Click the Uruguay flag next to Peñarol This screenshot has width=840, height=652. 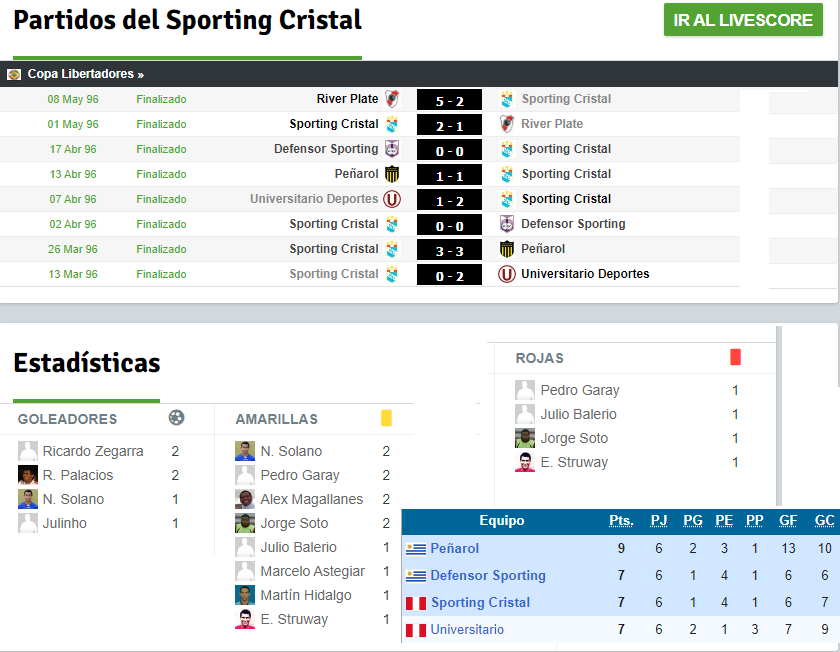pyautogui.click(x=416, y=549)
